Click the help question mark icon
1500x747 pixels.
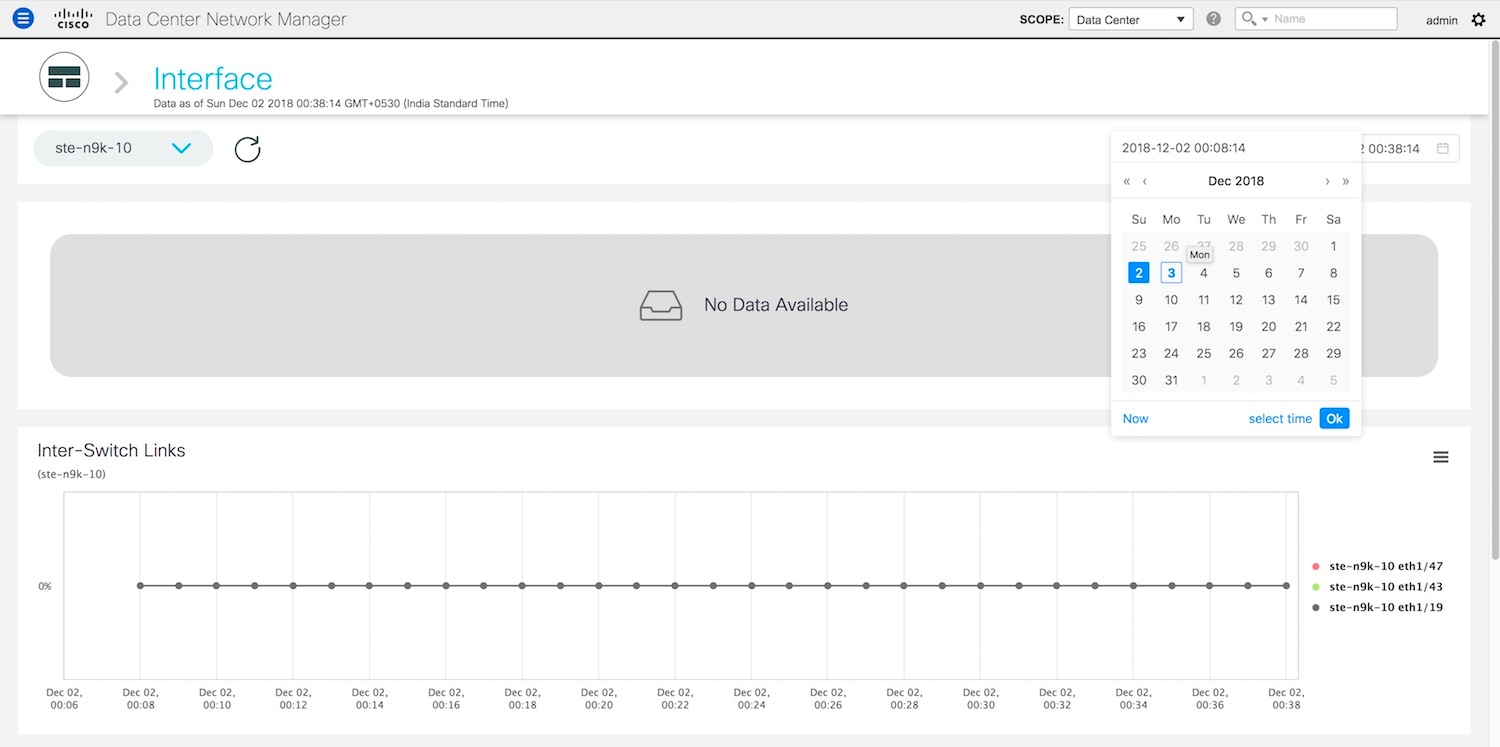[x=1213, y=19]
